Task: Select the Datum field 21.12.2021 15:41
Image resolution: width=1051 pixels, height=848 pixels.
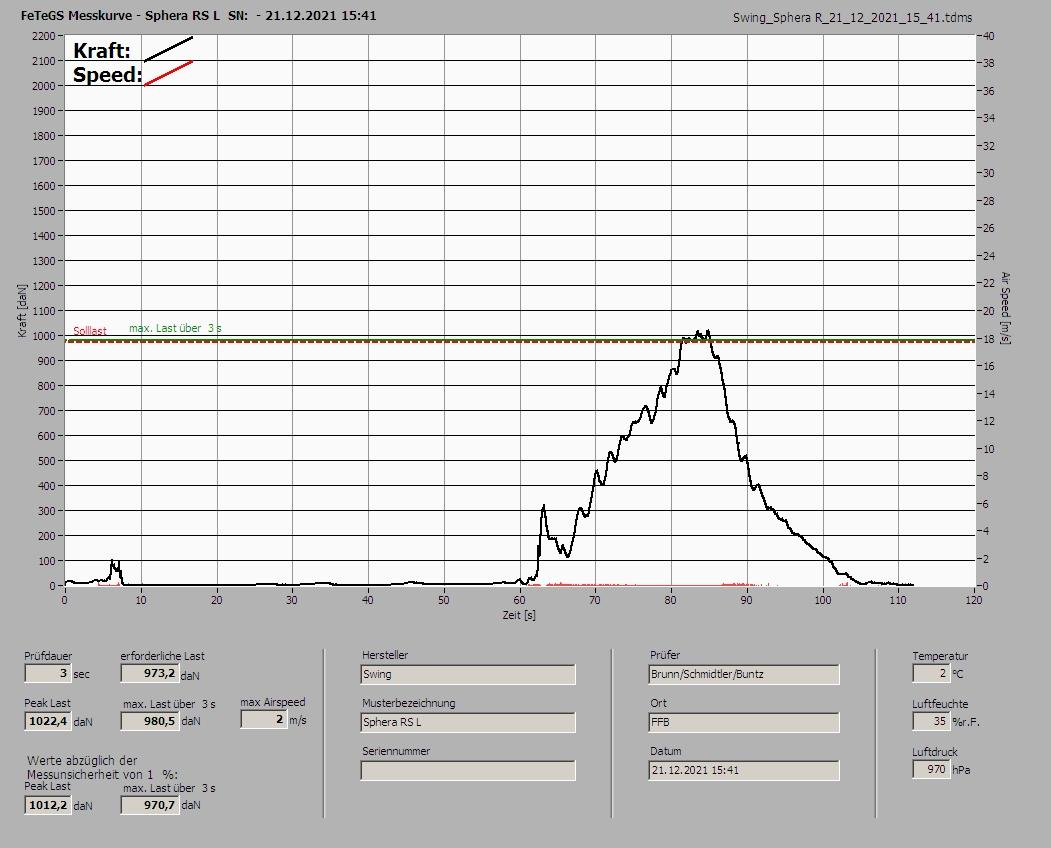Action: [744, 771]
